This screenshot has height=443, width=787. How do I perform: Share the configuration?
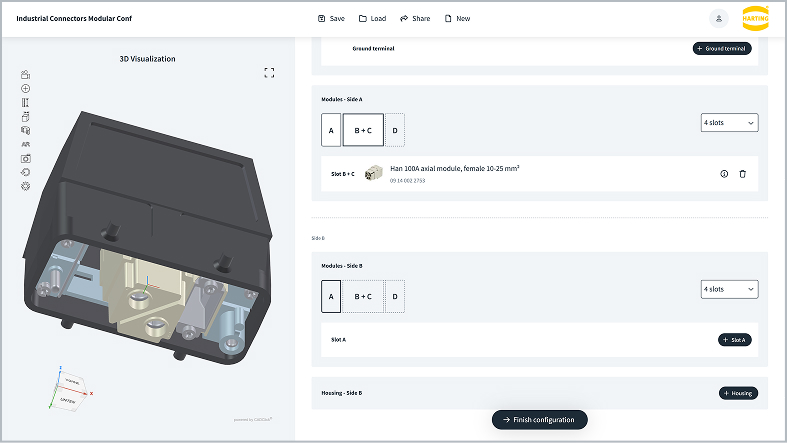coord(415,19)
